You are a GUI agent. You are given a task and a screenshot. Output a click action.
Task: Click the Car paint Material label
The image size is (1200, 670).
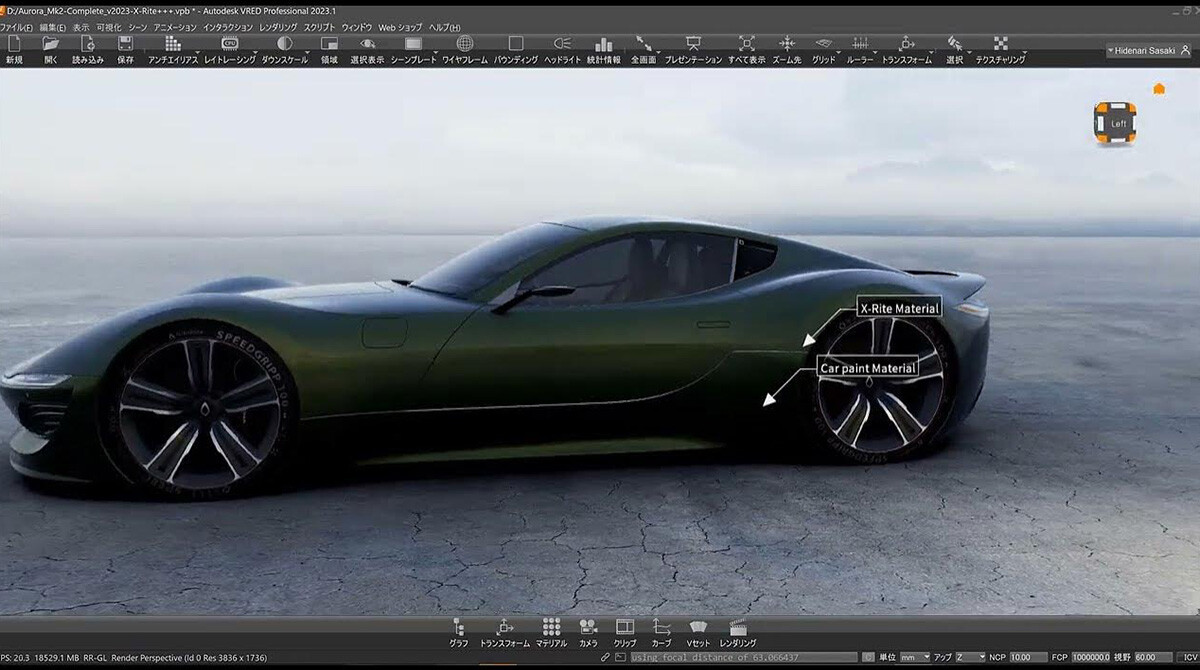tap(867, 367)
